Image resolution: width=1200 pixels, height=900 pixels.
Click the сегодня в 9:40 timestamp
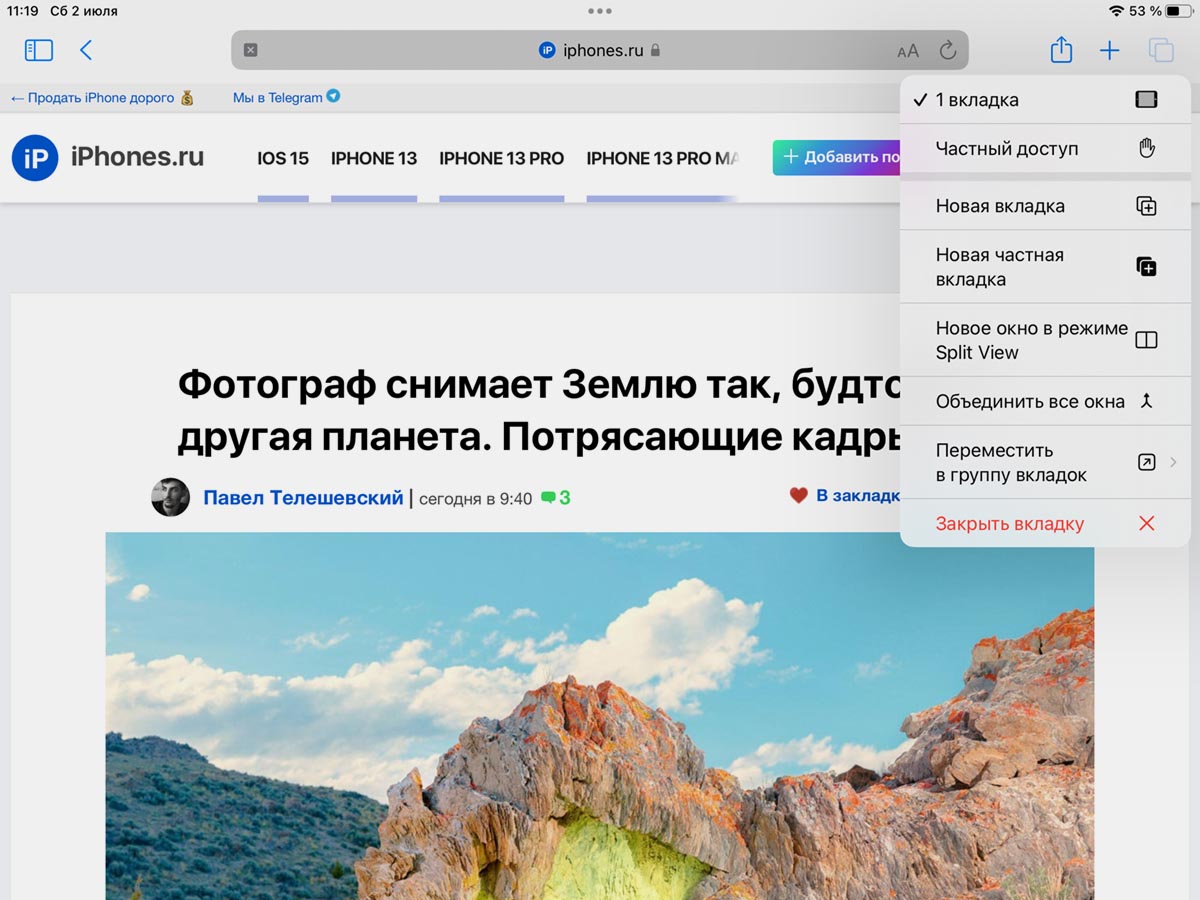click(x=475, y=498)
